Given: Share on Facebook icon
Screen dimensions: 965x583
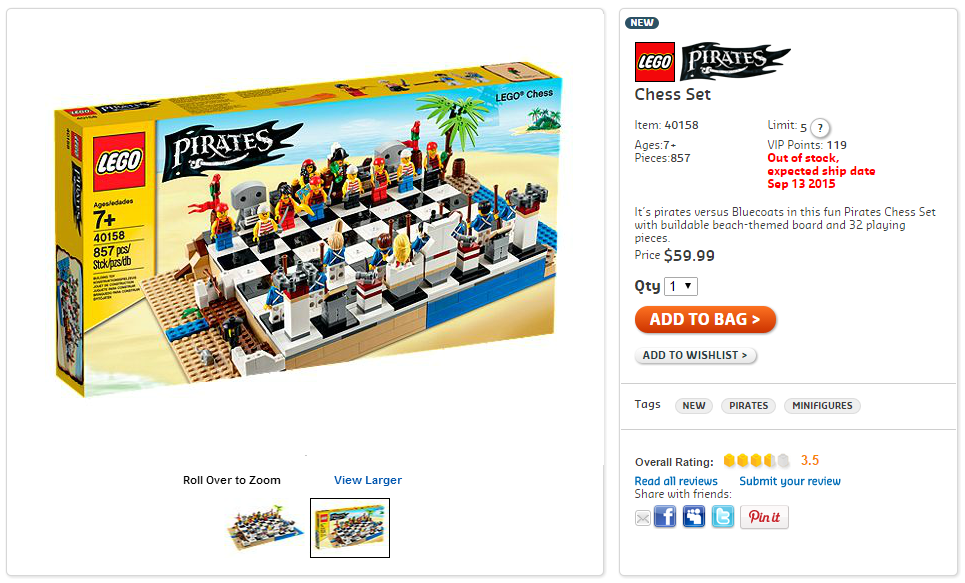Looking at the screenshot, I should tap(665, 517).
